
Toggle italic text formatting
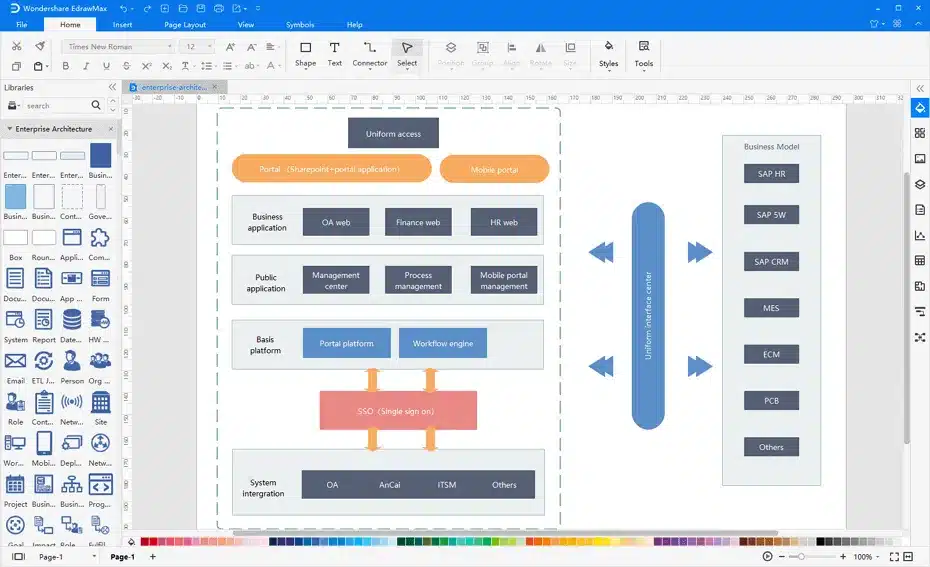pyautogui.click(x=84, y=66)
